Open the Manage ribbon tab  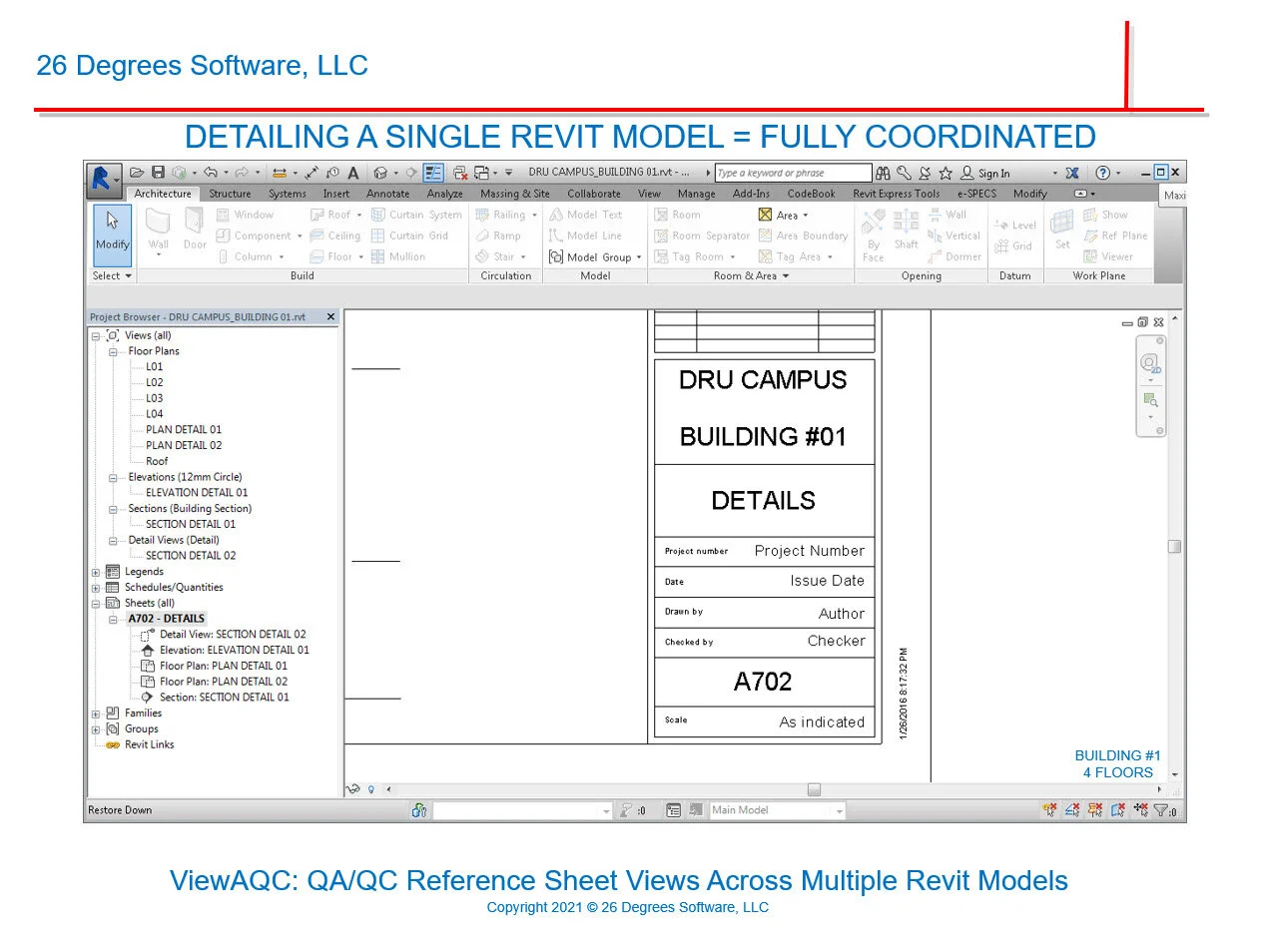(x=697, y=194)
